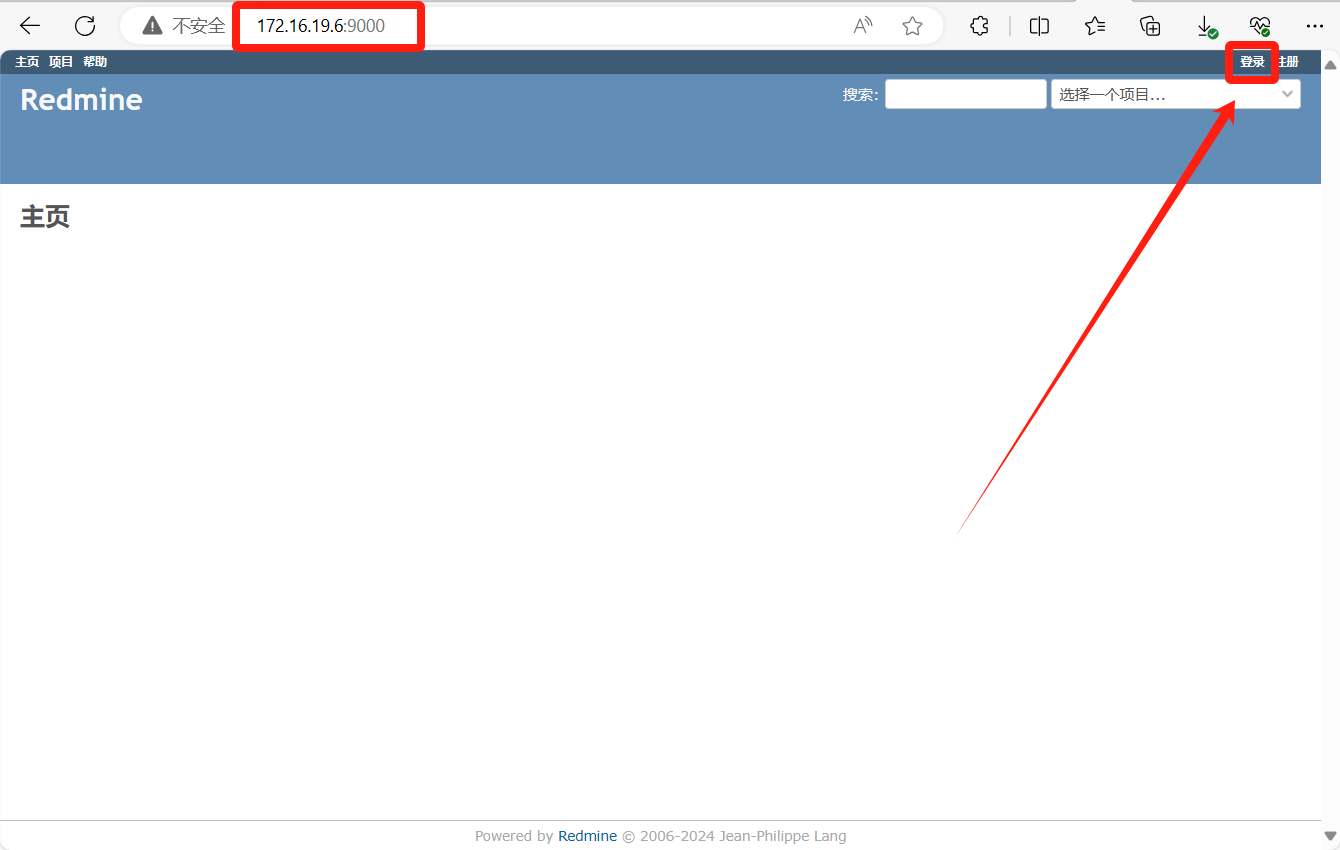The width and height of the screenshot is (1340, 850).
Task: Expand the 选择一个项目 dropdown
Action: 1175,95
